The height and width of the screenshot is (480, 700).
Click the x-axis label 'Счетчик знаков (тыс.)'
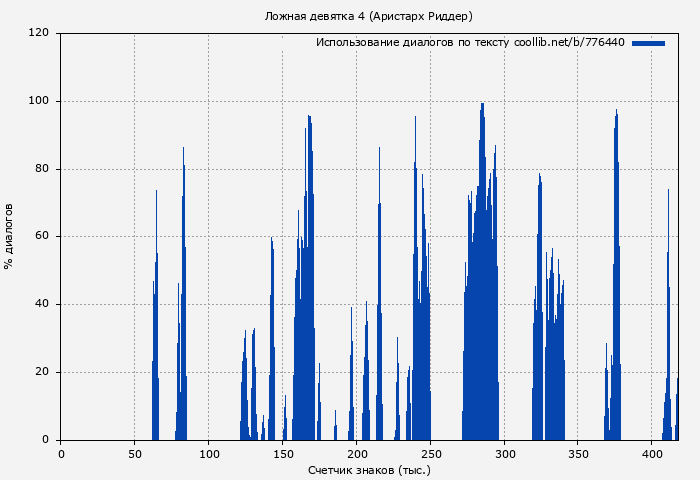[369, 469]
